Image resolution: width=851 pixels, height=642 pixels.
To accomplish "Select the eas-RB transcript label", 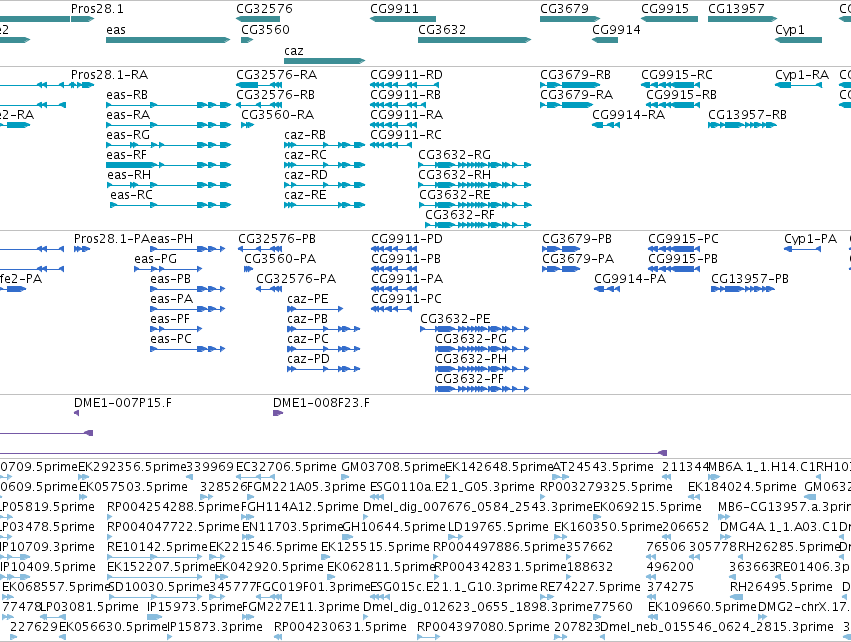I will [127, 95].
